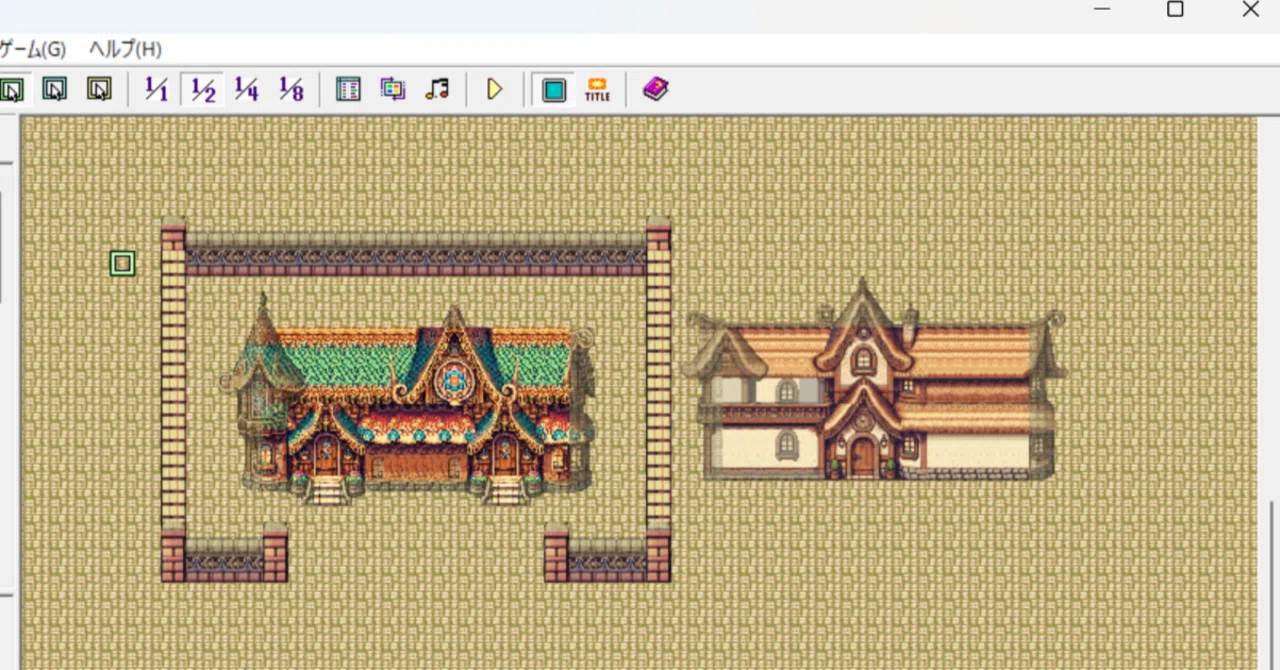Select the green square event marker
This screenshot has width=1280, height=670.
[122, 263]
